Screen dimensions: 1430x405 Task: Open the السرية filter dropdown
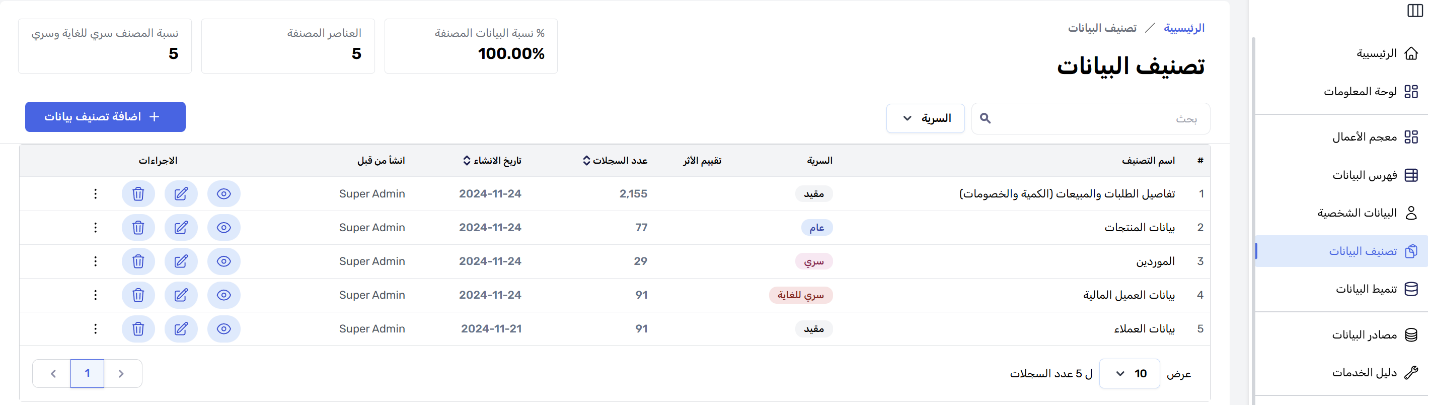click(x=925, y=118)
